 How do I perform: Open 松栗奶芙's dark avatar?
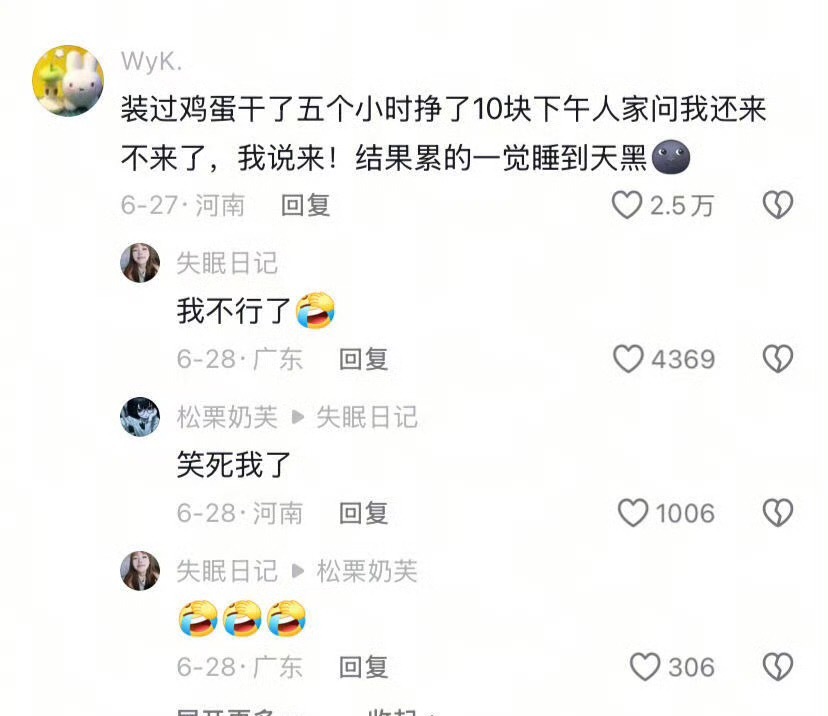coord(140,417)
